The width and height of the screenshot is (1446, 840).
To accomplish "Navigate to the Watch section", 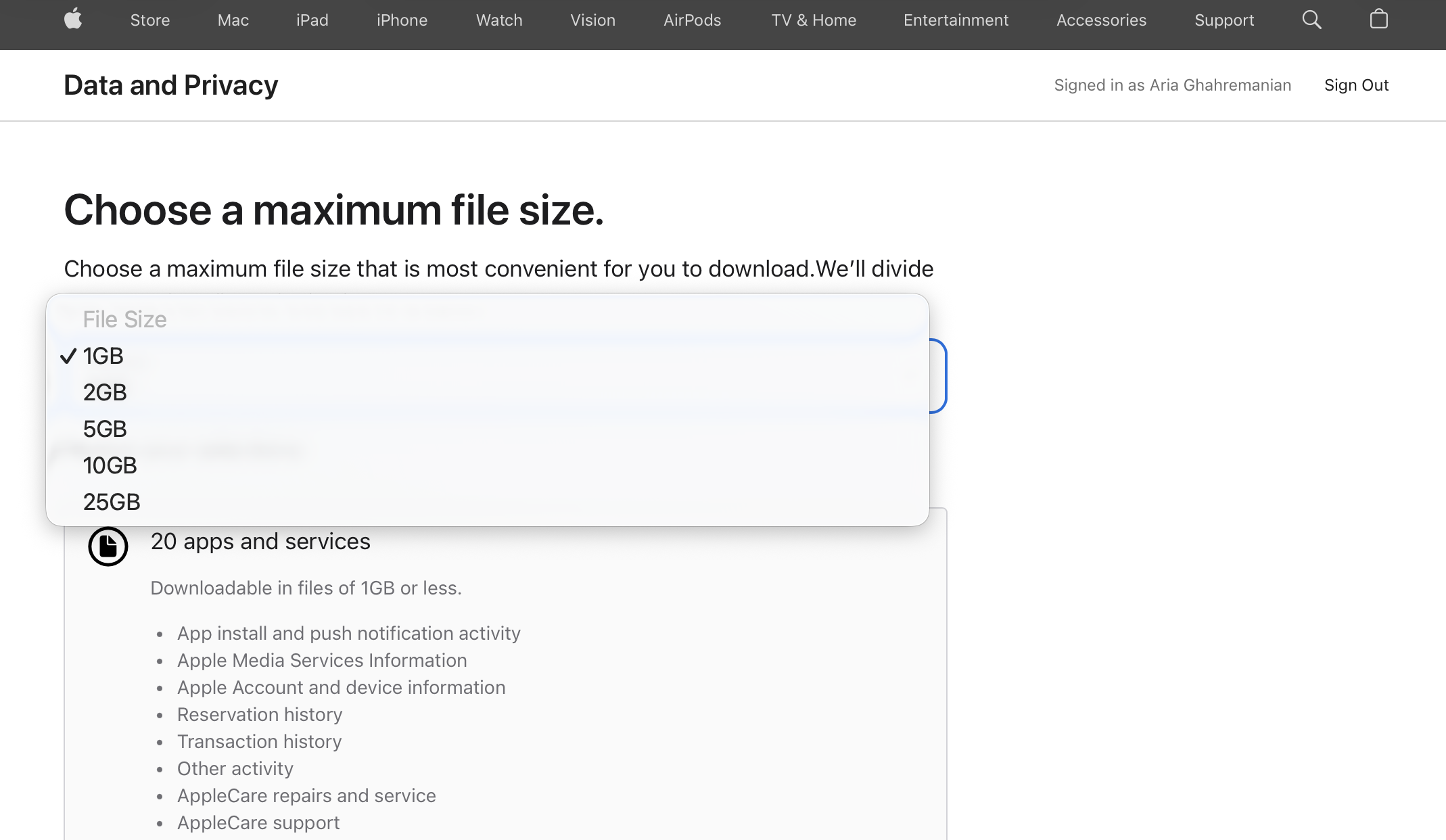I will click(499, 20).
